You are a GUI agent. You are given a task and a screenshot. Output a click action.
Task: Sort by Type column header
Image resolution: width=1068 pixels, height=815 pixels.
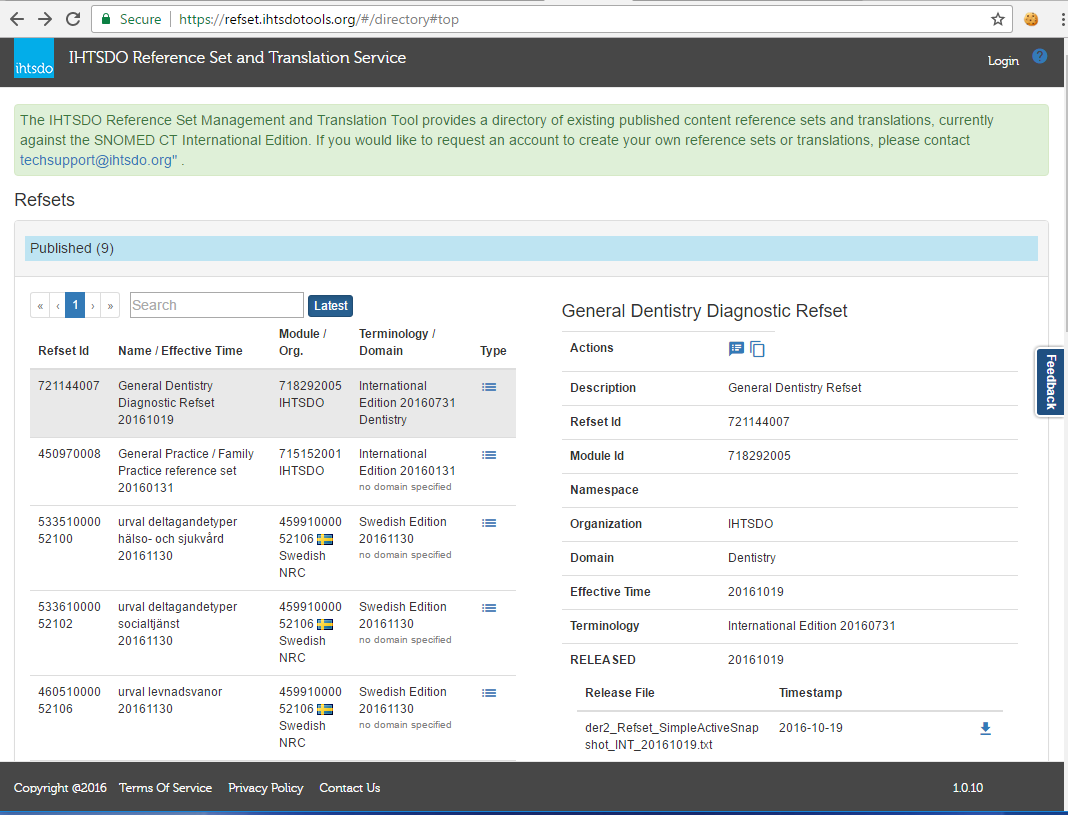click(x=493, y=351)
